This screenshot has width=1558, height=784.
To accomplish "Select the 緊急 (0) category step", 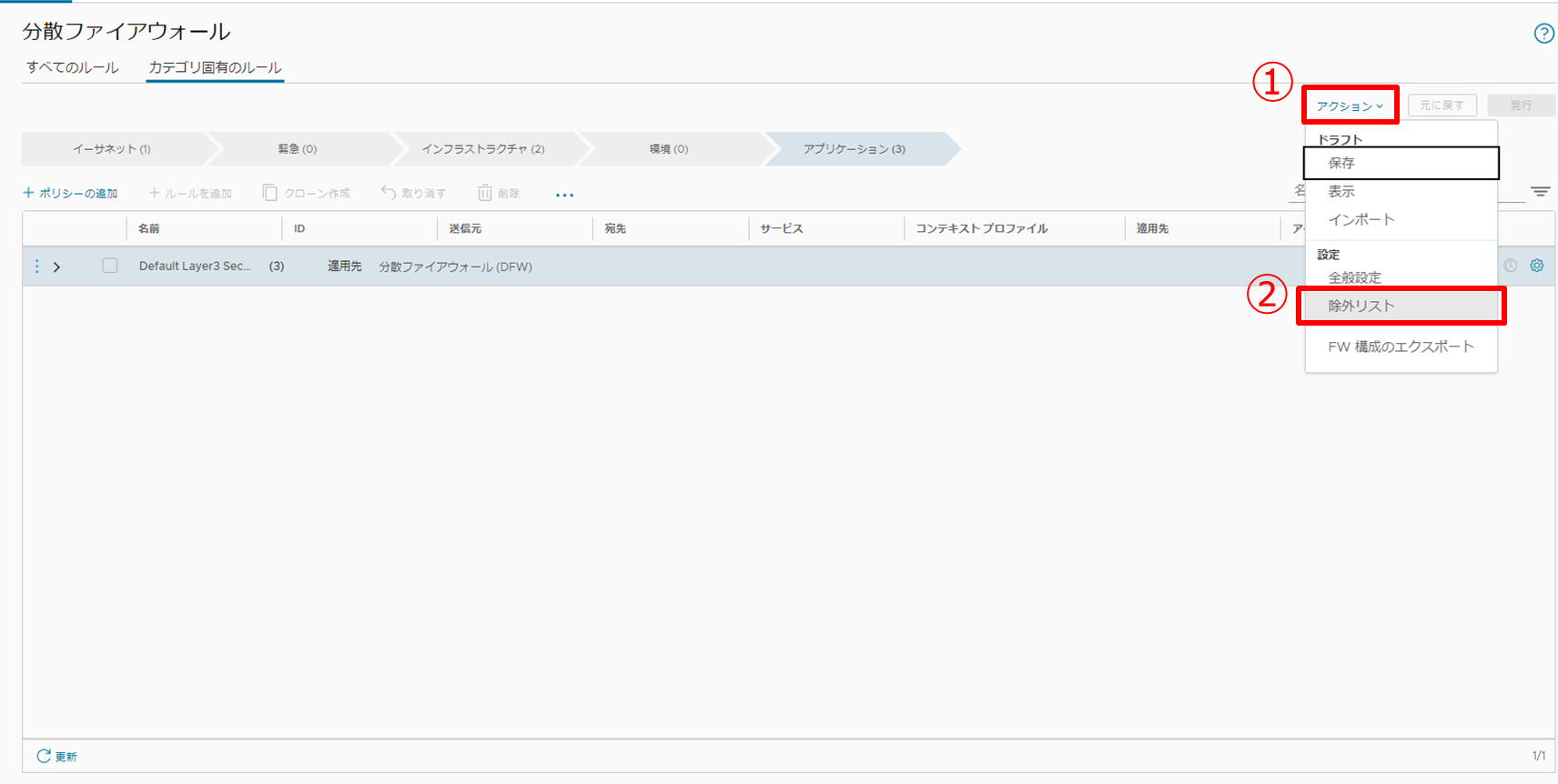I will tap(298, 149).
